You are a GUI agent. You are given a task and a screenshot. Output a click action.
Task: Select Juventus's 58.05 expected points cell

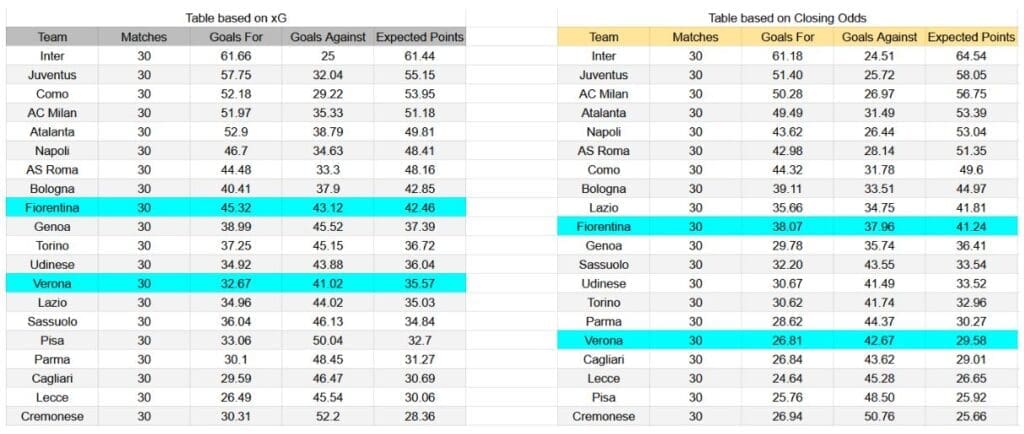point(970,75)
